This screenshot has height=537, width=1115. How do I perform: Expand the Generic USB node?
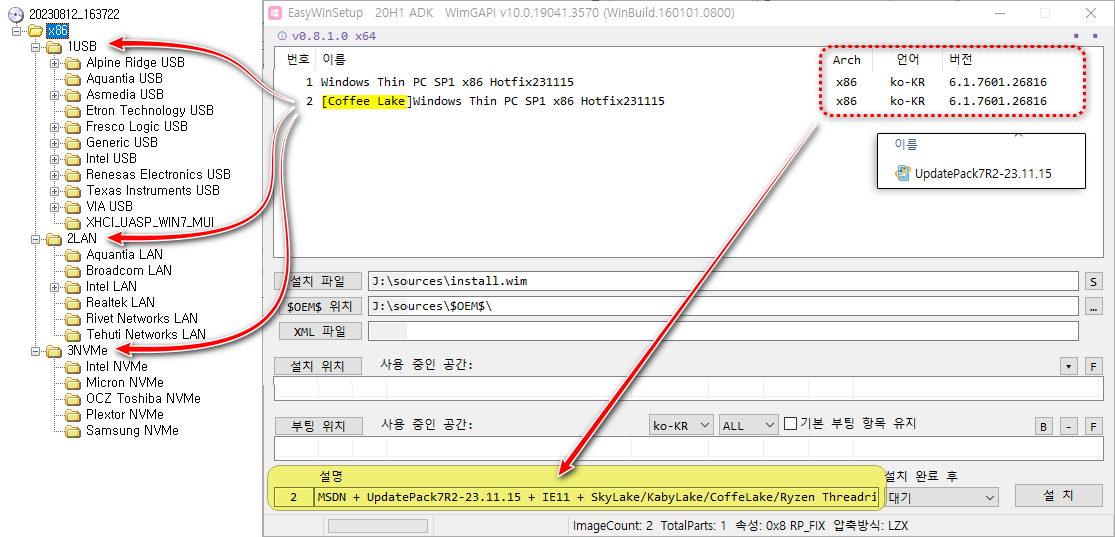tap(55, 143)
